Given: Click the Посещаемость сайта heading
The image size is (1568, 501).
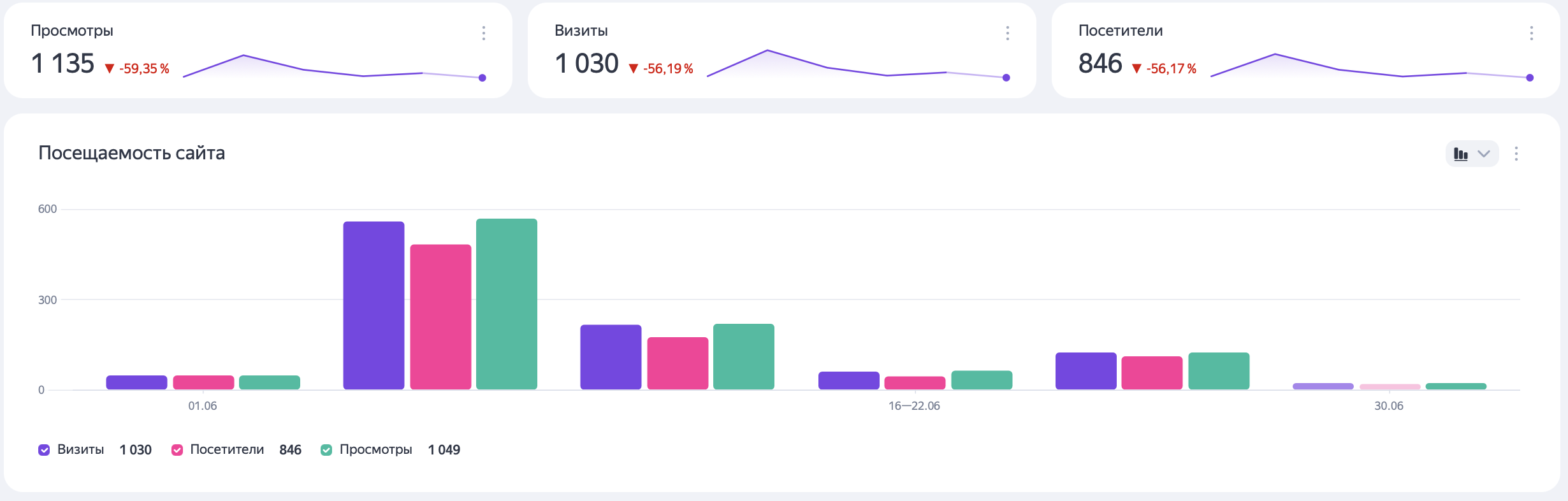Looking at the screenshot, I should click(131, 153).
